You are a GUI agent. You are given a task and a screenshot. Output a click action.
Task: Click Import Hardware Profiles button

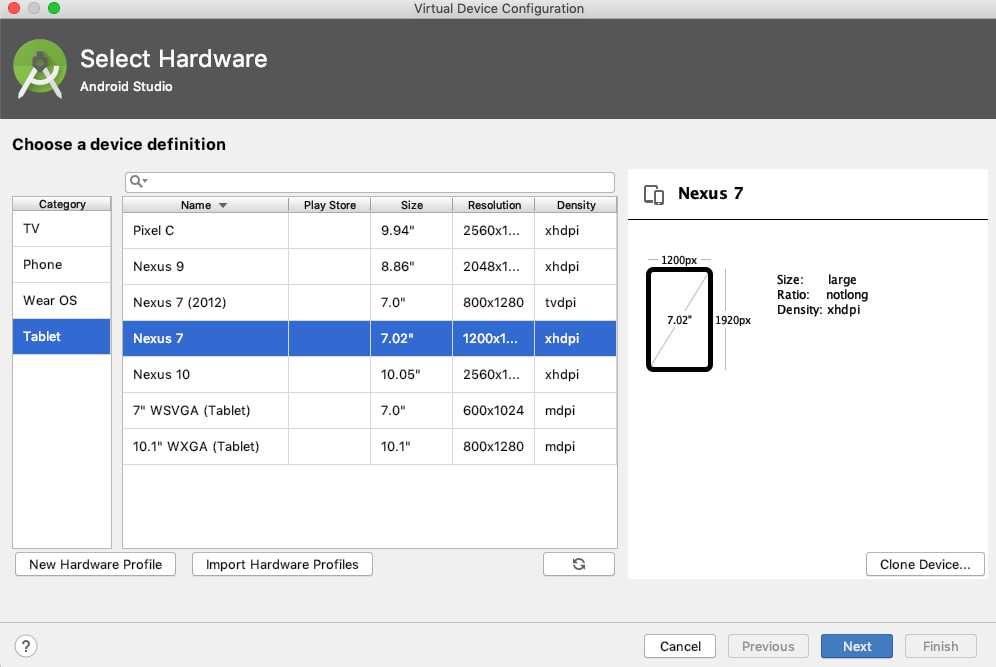click(282, 564)
